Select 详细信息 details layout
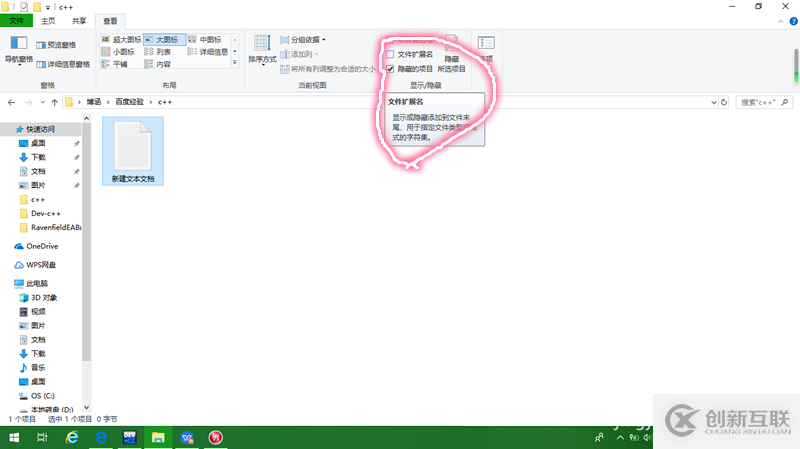Screen dimensions: 800x449 [x=208, y=52]
